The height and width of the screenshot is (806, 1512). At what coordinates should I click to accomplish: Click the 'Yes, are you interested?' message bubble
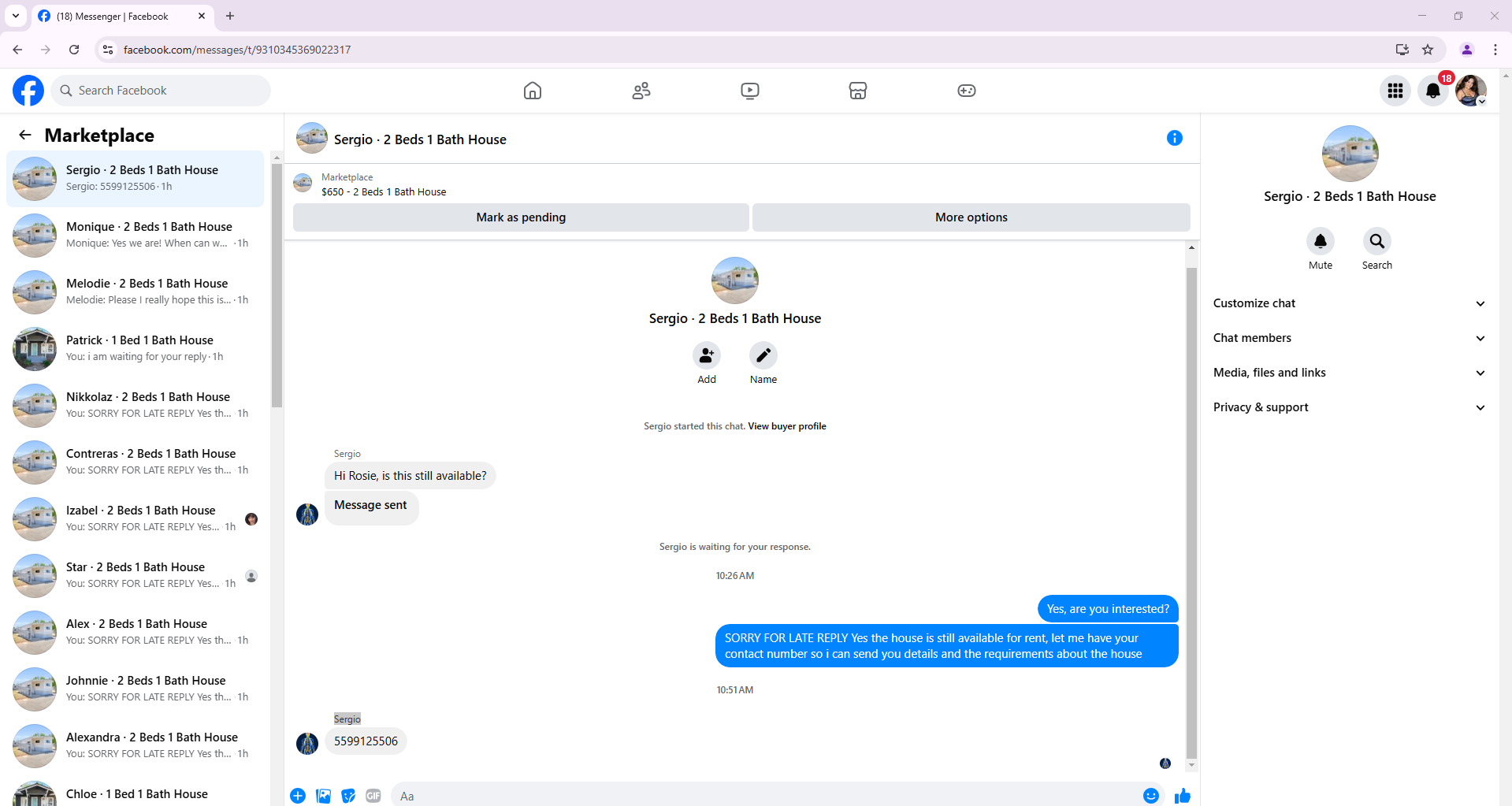[x=1108, y=609]
